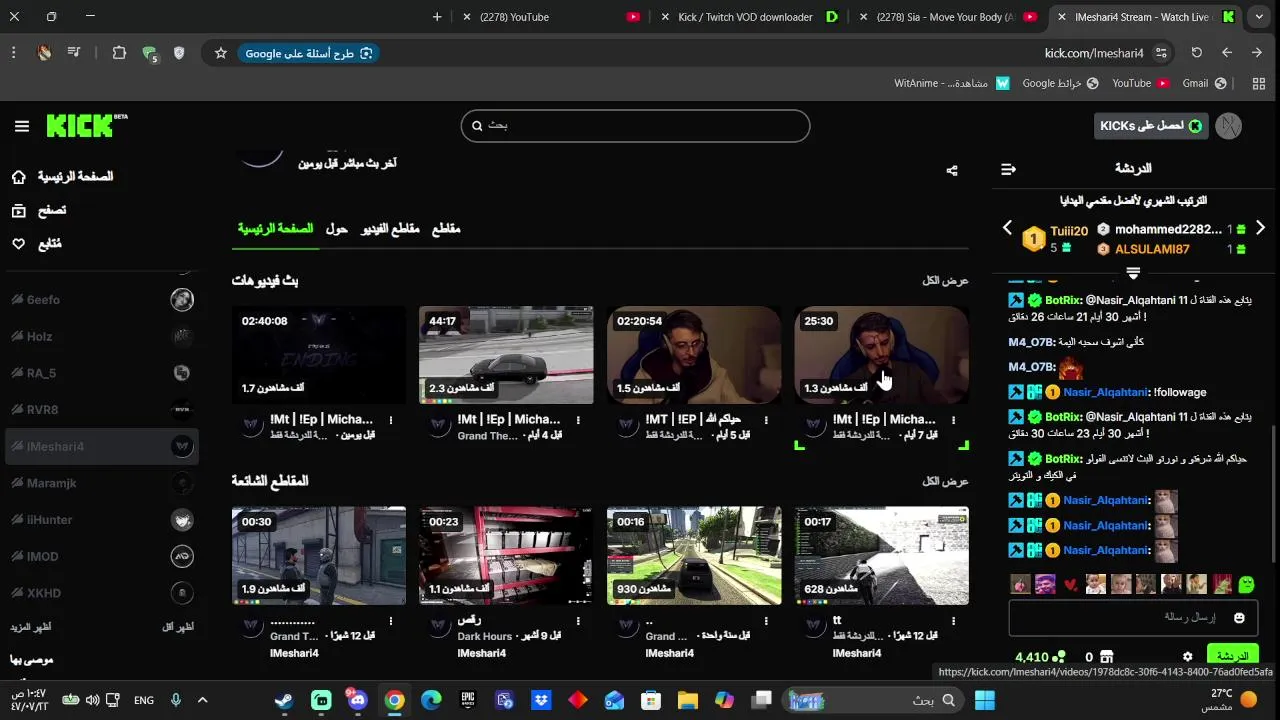This screenshot has height=720, width=1280.
Task: Open the Kick hamburger menu
Action: [22, 126]
